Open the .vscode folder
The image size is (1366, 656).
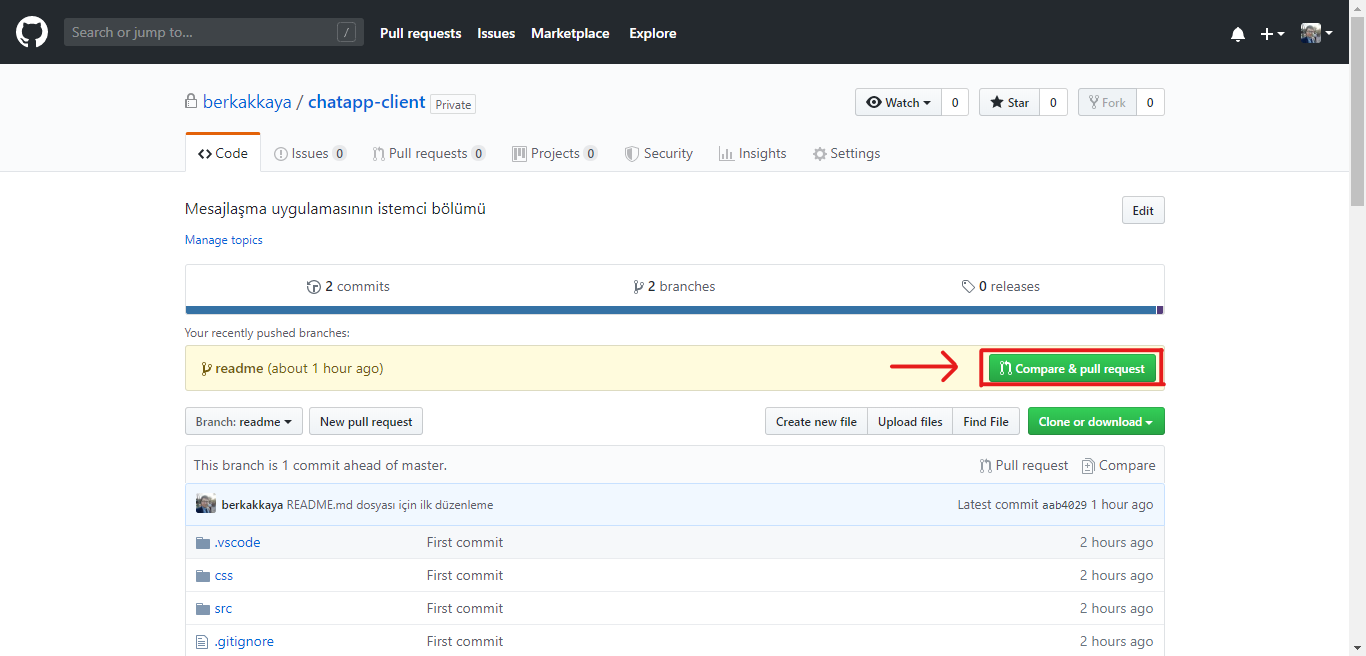pos(237,542)
